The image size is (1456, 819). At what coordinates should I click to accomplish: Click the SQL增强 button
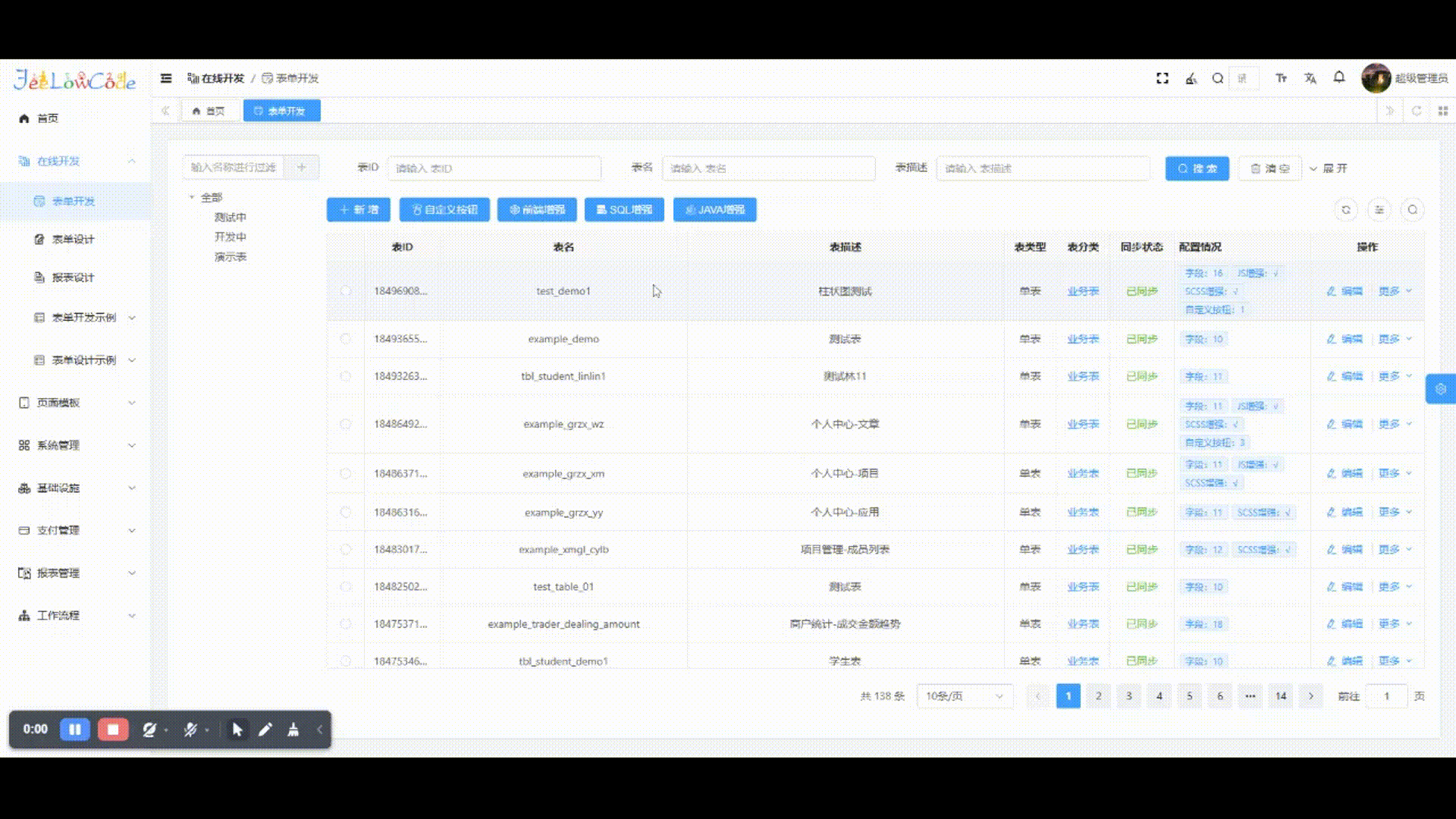(624, 210)
